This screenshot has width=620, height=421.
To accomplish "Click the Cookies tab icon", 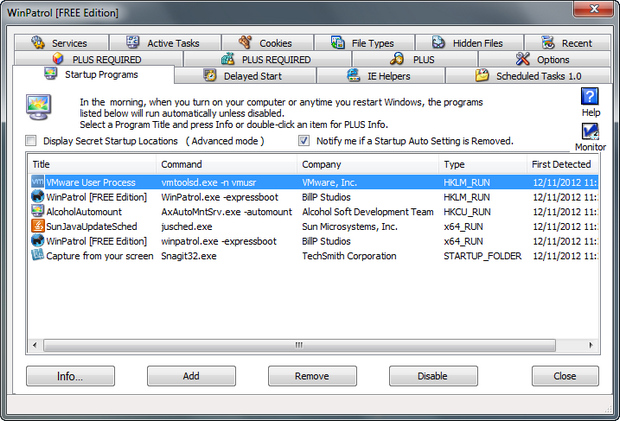I will point(245,42).
